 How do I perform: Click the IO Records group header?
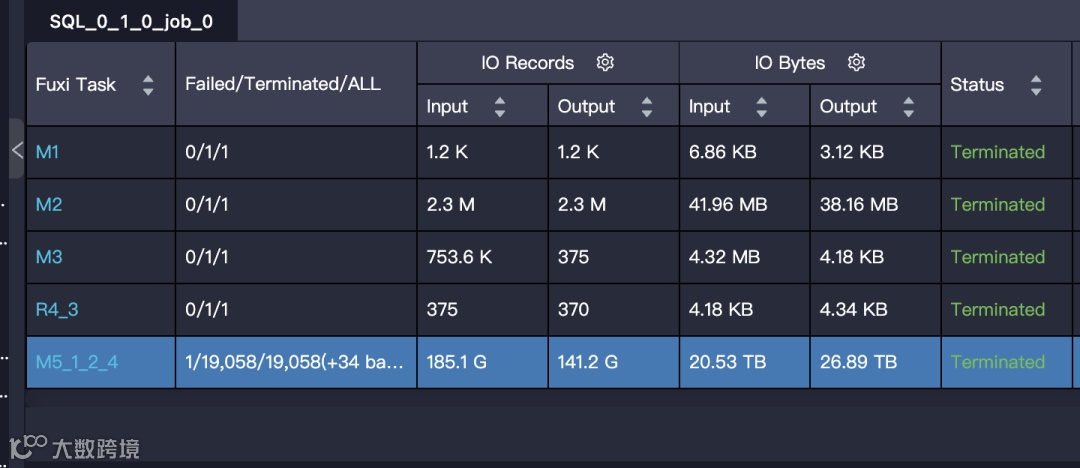pos(527,63)
